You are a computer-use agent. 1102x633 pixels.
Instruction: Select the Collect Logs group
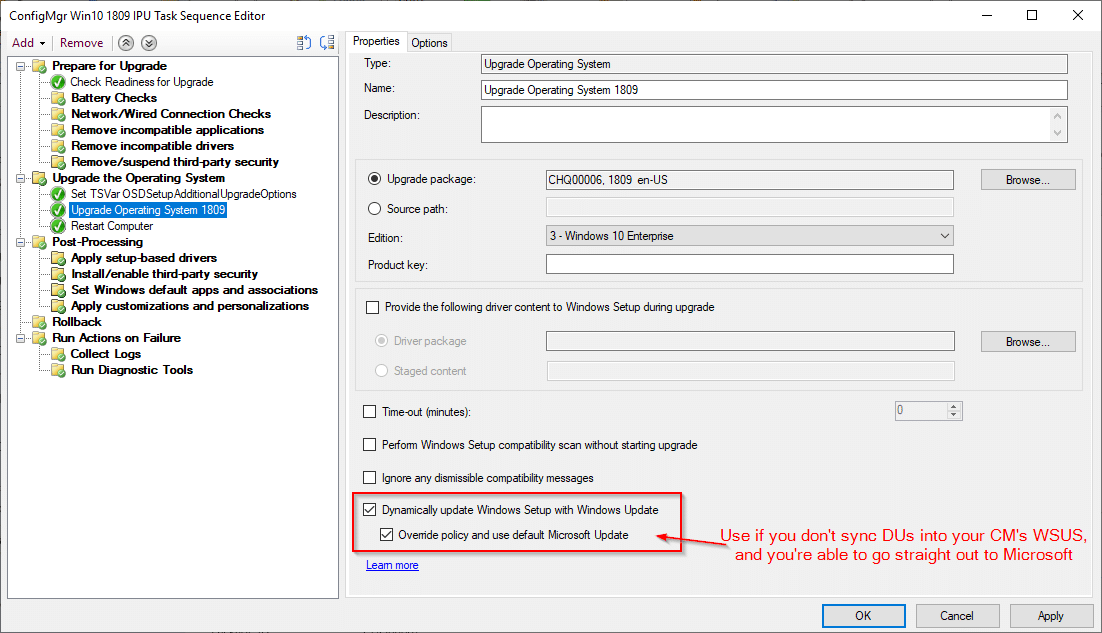(105, 354)
